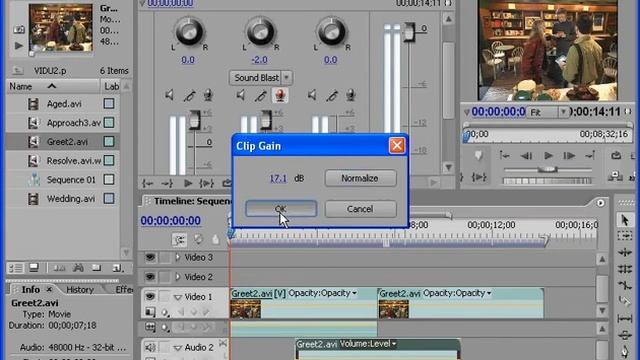The height and width of the screenshot is (360, 640).
Task: Play audio mixer transport
Action: pyautogui.click(x=188, y=183)
